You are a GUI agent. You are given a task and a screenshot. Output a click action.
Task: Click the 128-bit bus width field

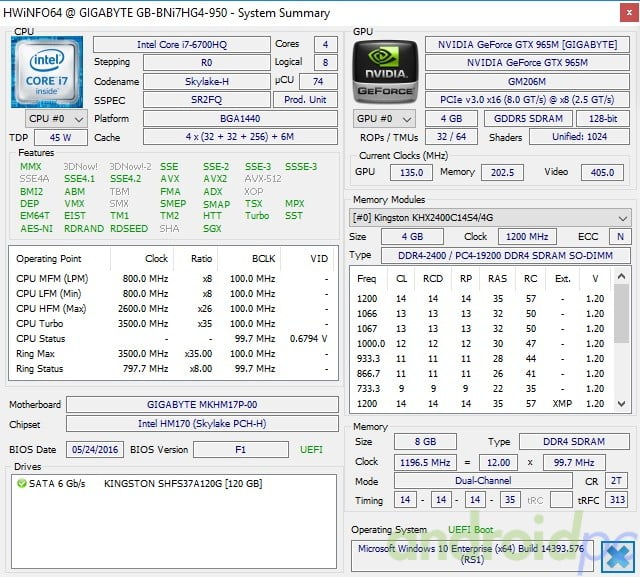(x=603, y=119)
